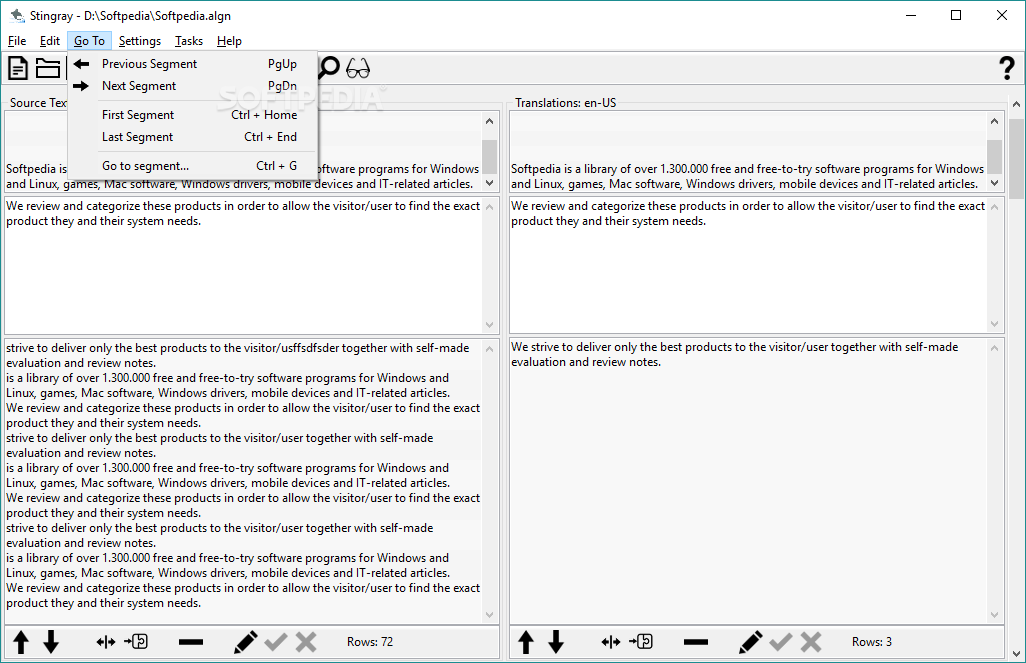Click the open folder toolbar icon

point(48,68)
